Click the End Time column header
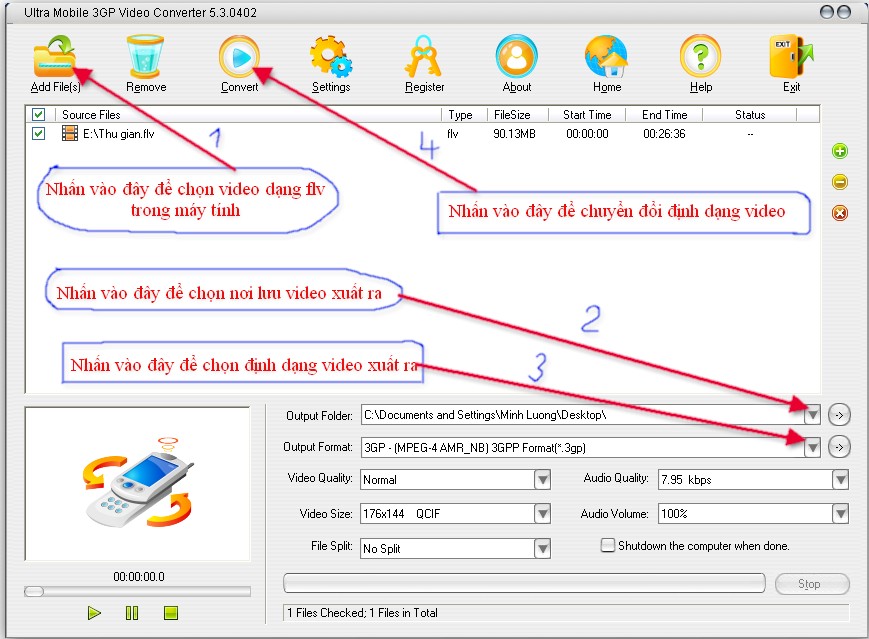 (x=664, y=115)
